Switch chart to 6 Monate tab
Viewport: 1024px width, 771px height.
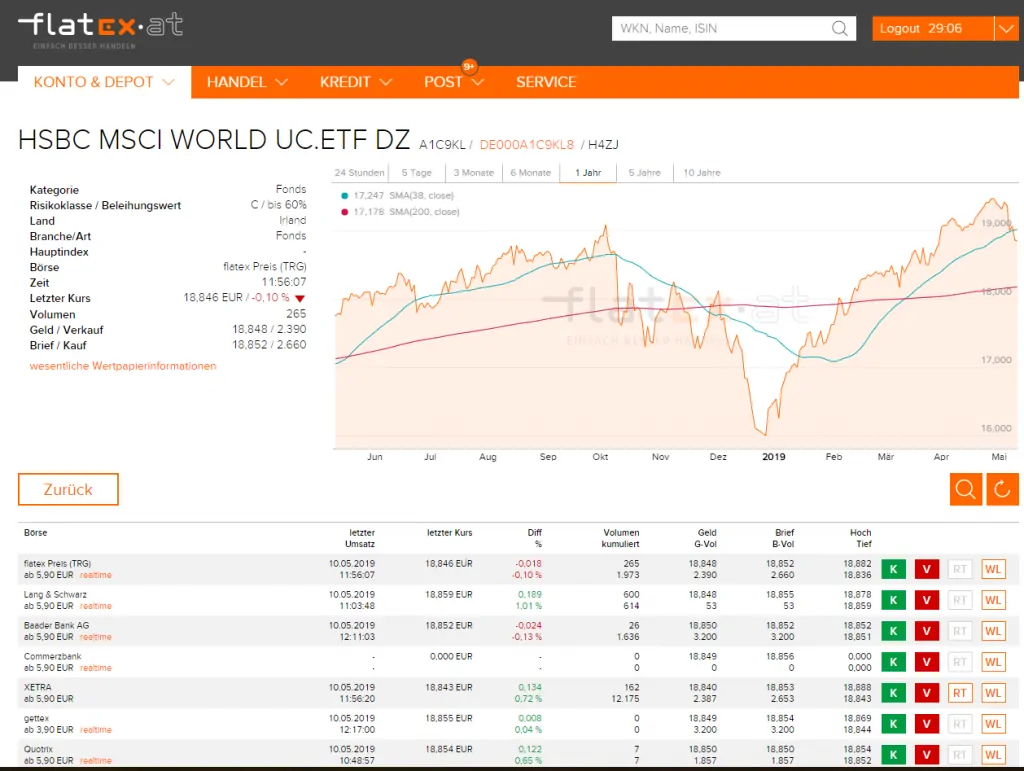(531, 173)
